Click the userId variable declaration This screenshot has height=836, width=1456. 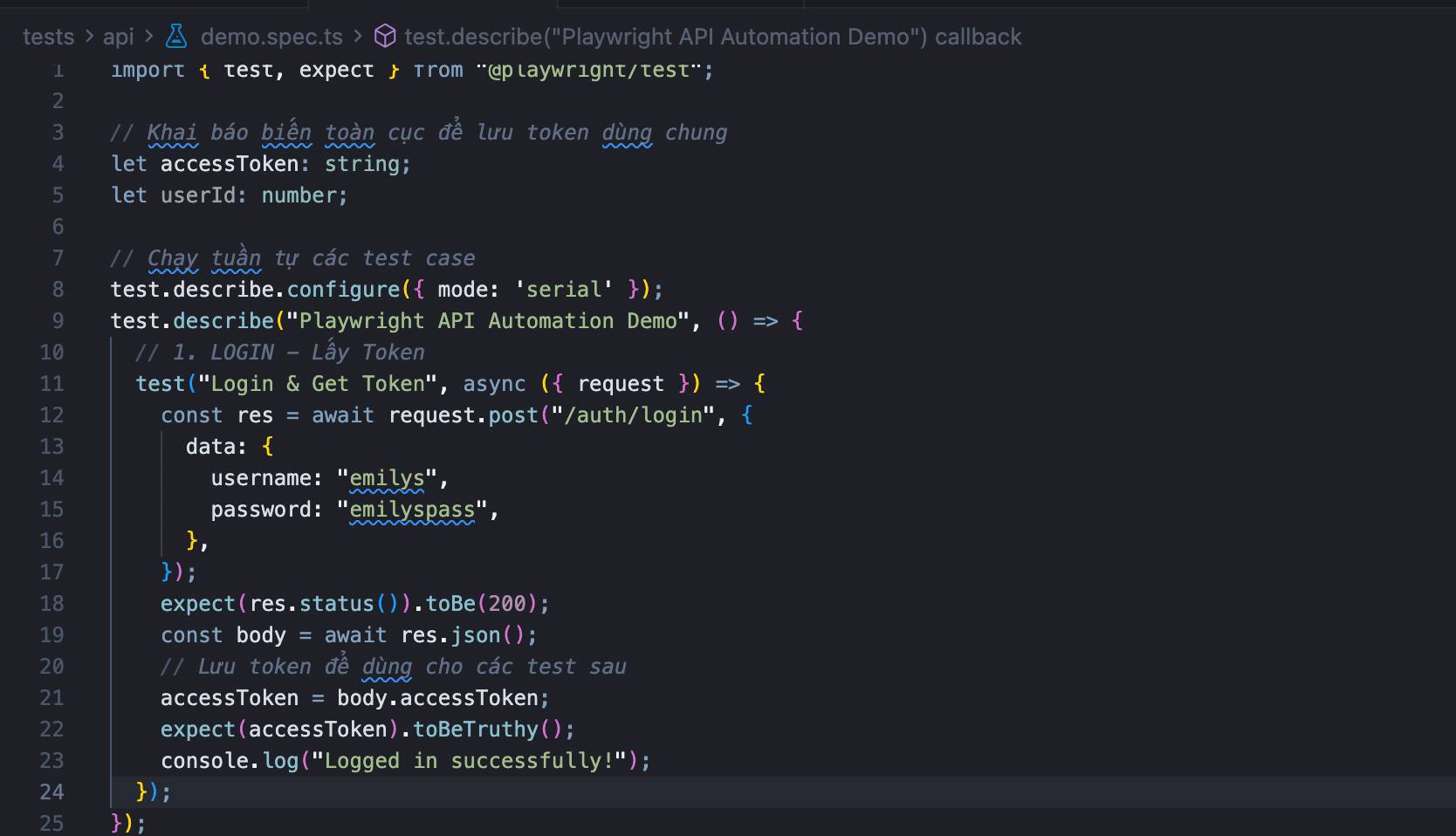[x=198, y=195]
